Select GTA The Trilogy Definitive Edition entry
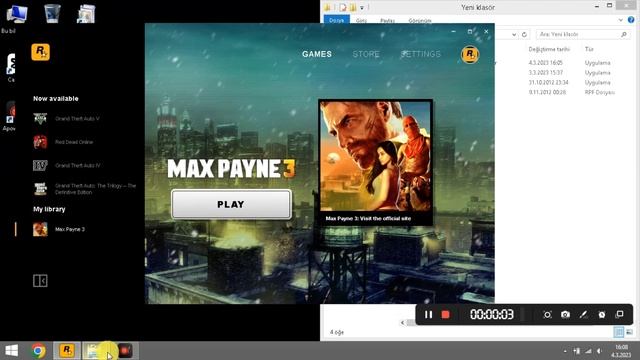 pyautogui.click(x=85, y=189)
